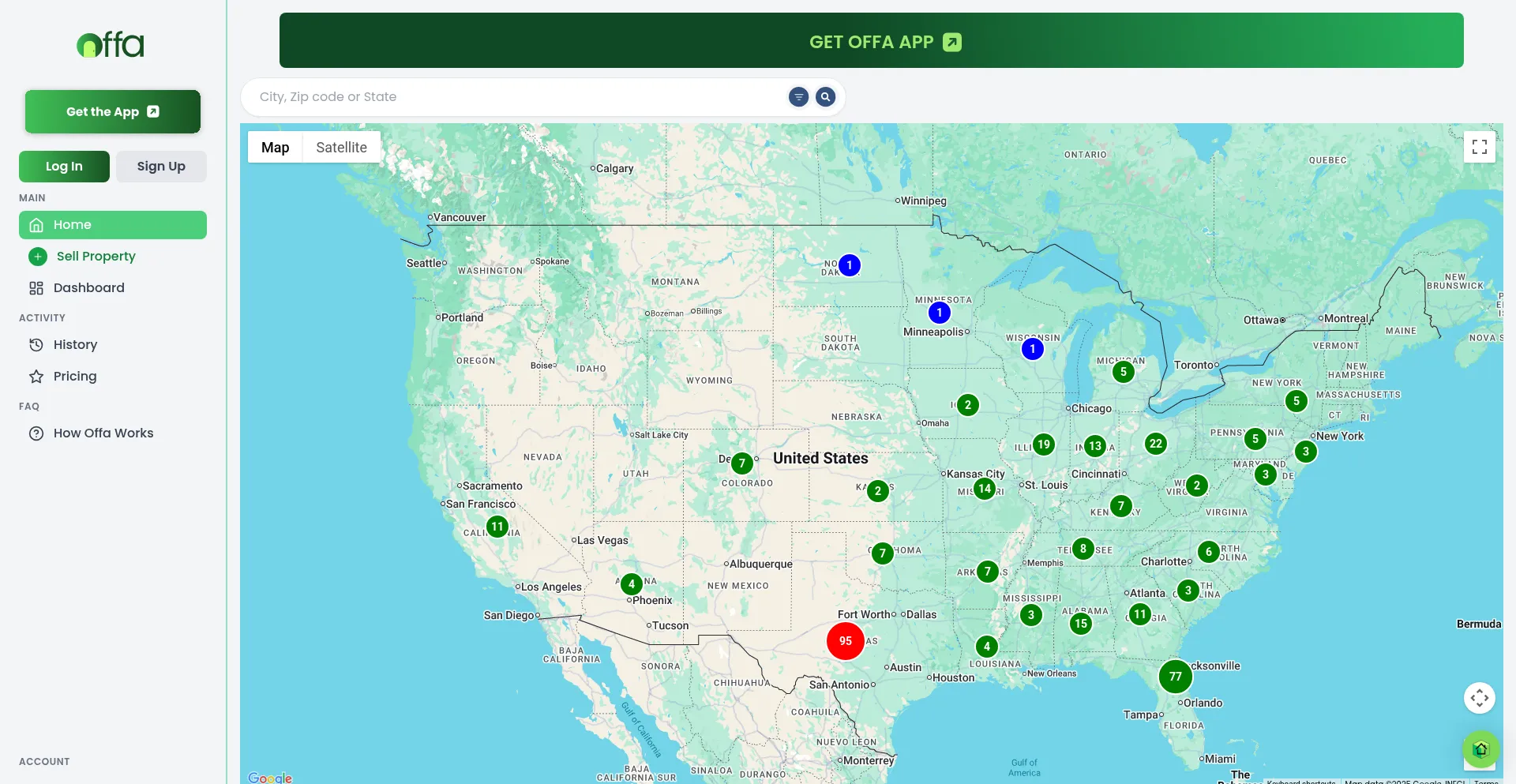Expand the 22 cluster in Ohio

click(1155, 444)
